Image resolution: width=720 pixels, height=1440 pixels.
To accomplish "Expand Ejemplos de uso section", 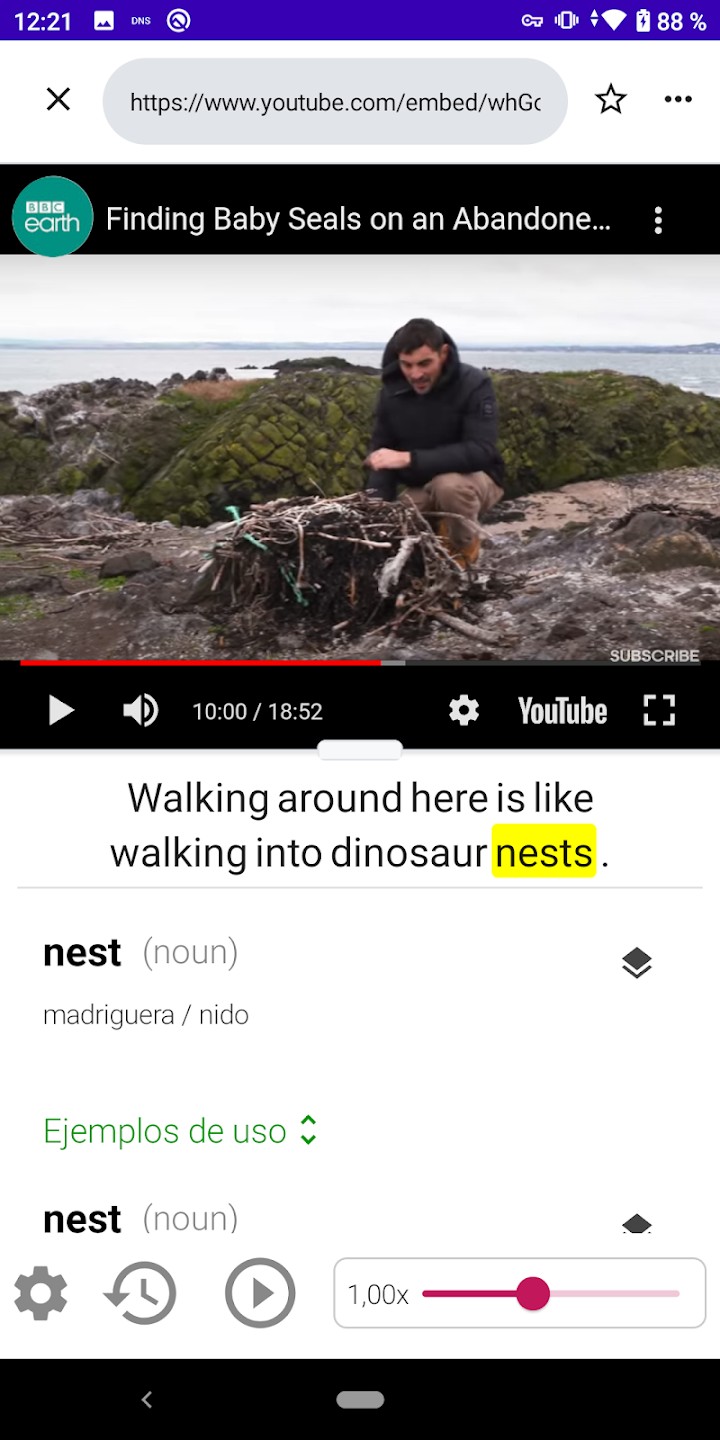I will coord(180,1131).
